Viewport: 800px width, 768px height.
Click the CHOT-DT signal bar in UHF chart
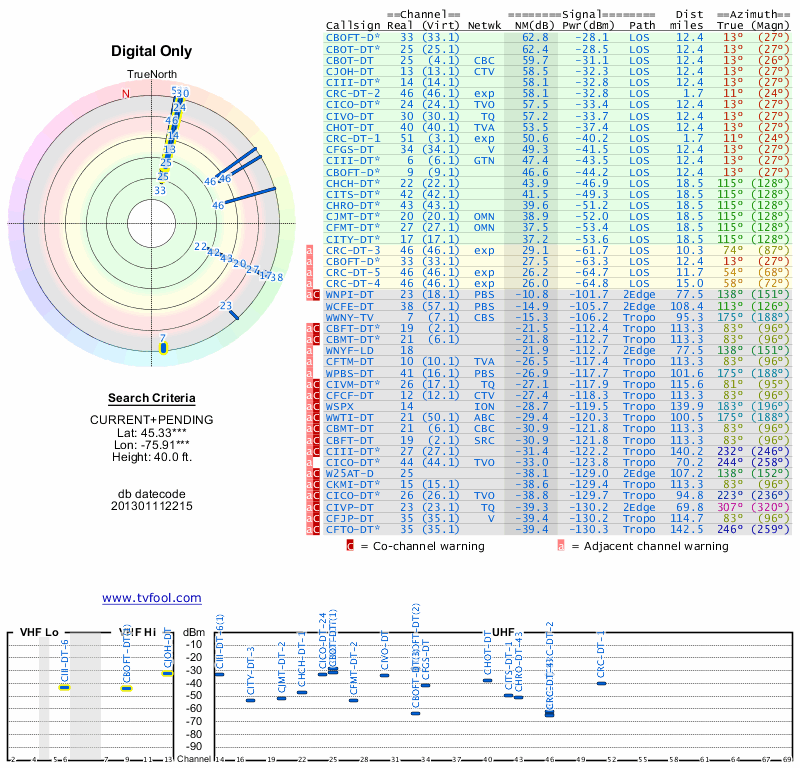click(488, 680)
